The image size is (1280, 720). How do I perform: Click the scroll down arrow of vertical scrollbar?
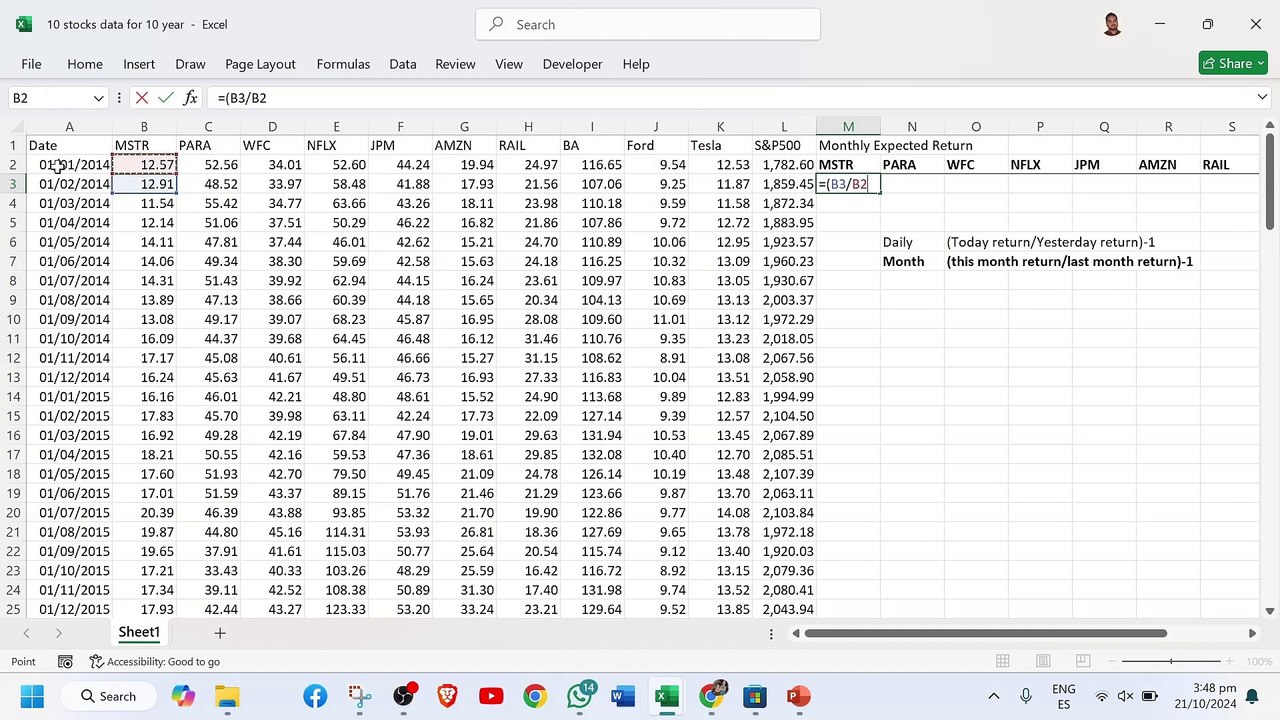[x=1270, y=610]
